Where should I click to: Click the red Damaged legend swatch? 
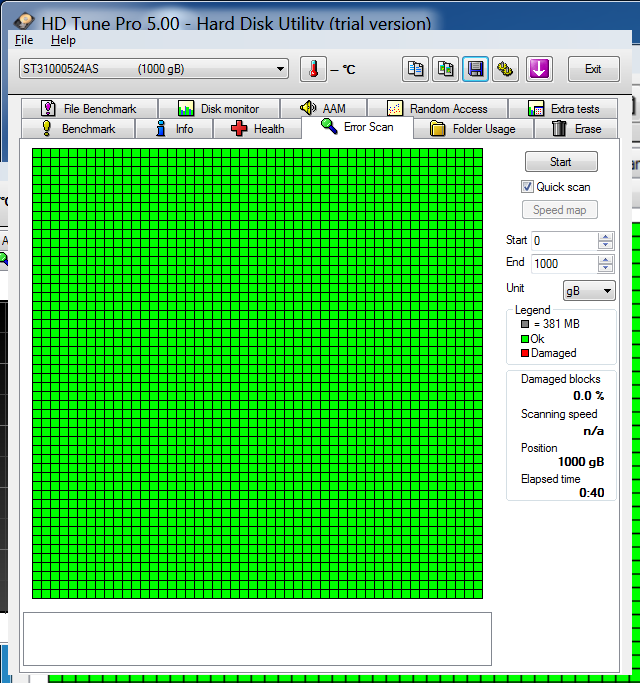point(525,353)
